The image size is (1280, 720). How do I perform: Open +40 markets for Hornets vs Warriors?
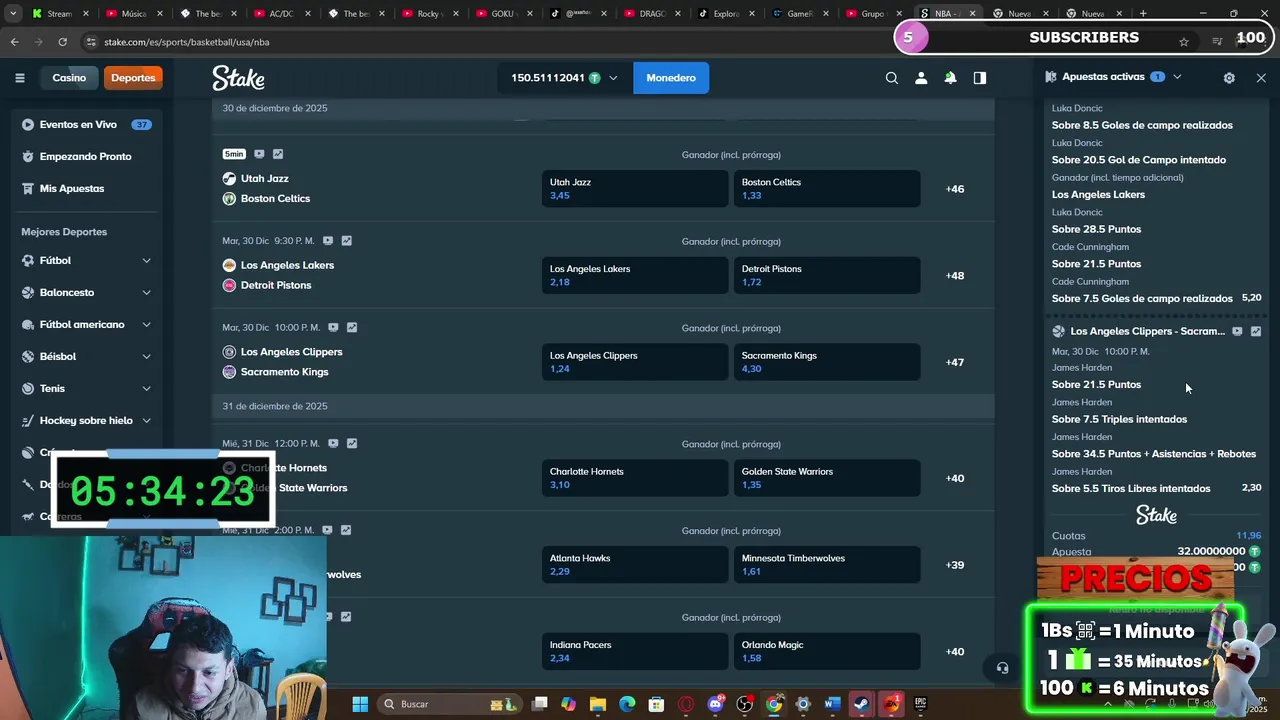coord(955,478)
